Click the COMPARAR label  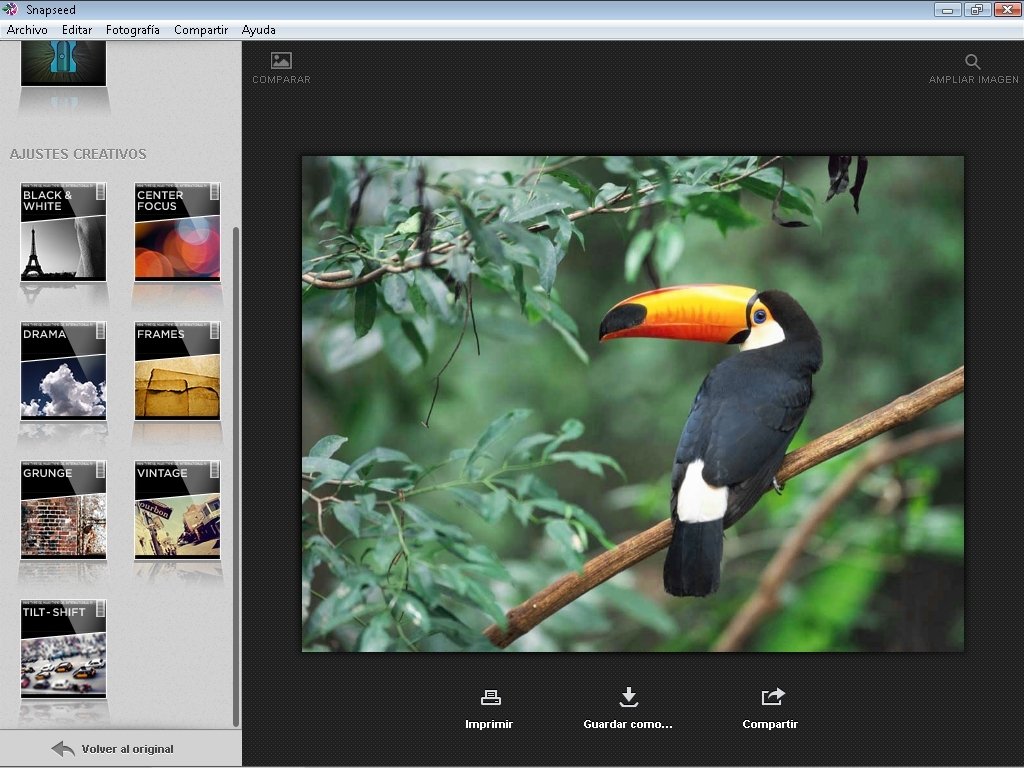281,80
